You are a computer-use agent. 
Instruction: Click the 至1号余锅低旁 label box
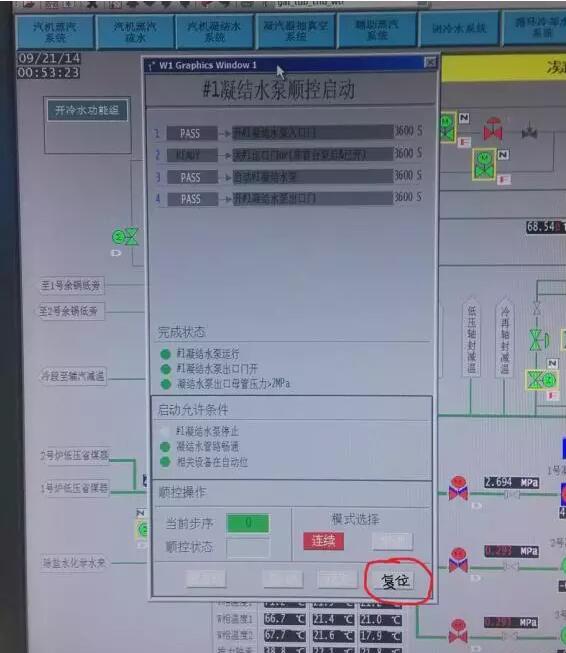tap(71, 286)
